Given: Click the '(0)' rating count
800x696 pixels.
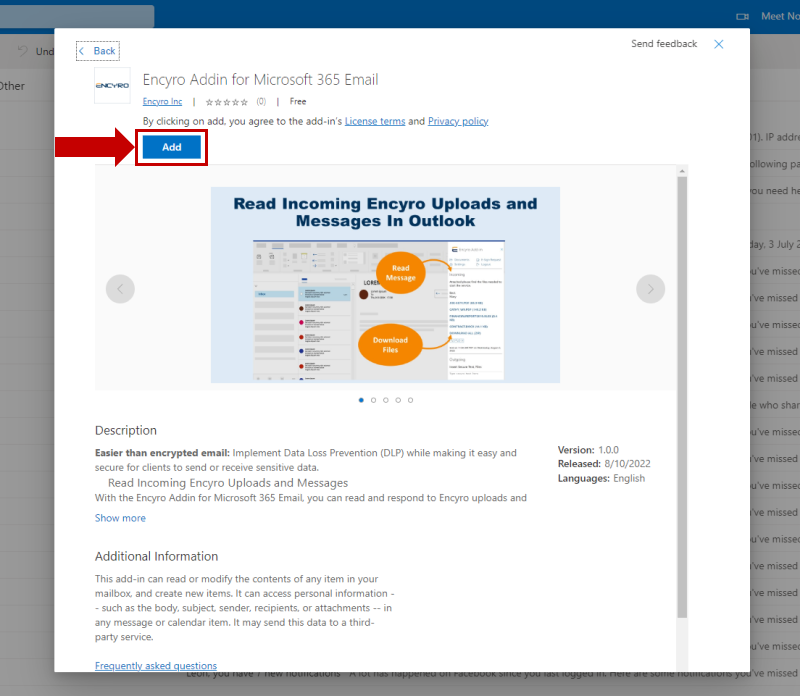Looking at the screenshot, I should pos(261,102).
